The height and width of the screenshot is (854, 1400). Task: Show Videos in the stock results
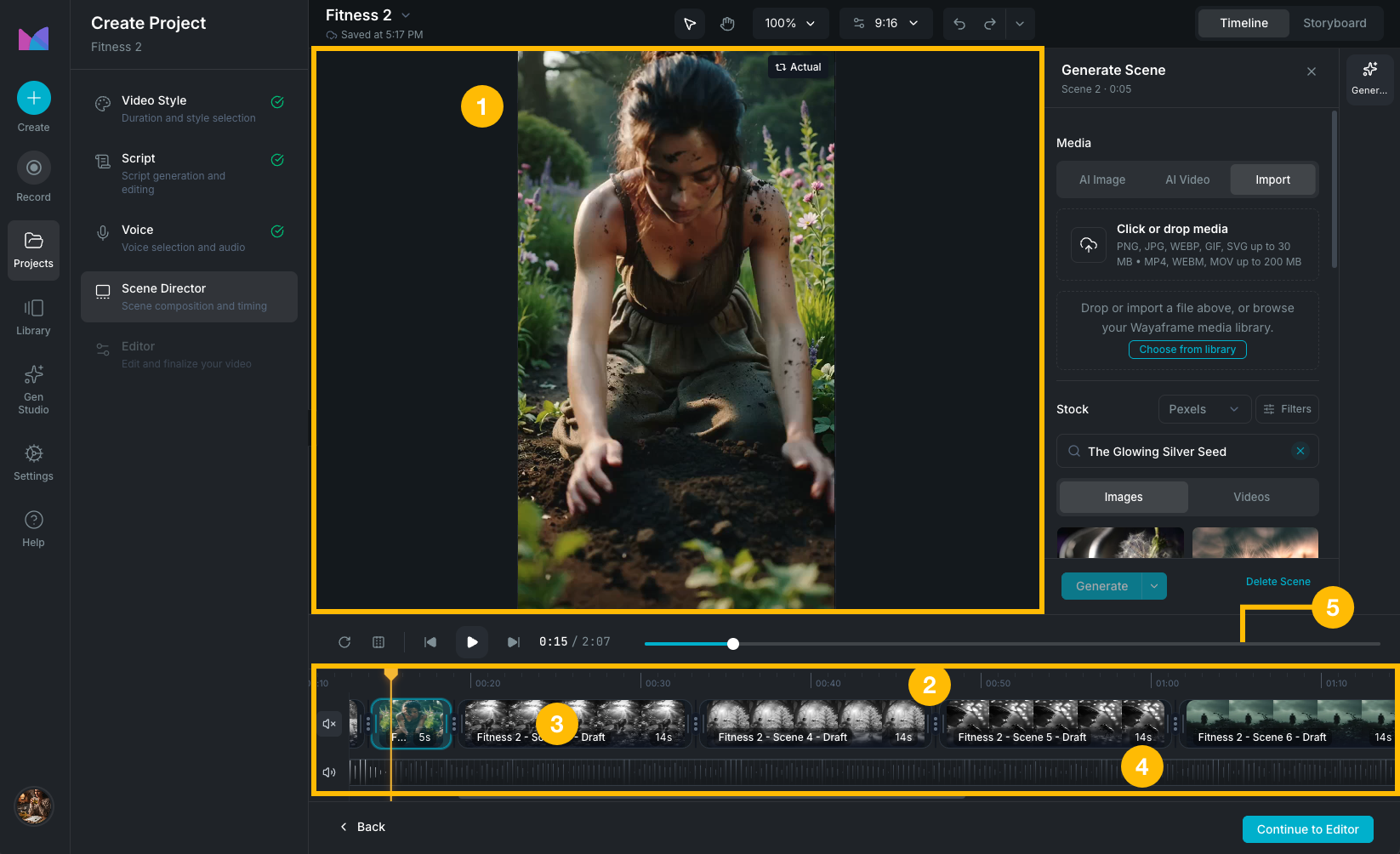click(1251, 497)
